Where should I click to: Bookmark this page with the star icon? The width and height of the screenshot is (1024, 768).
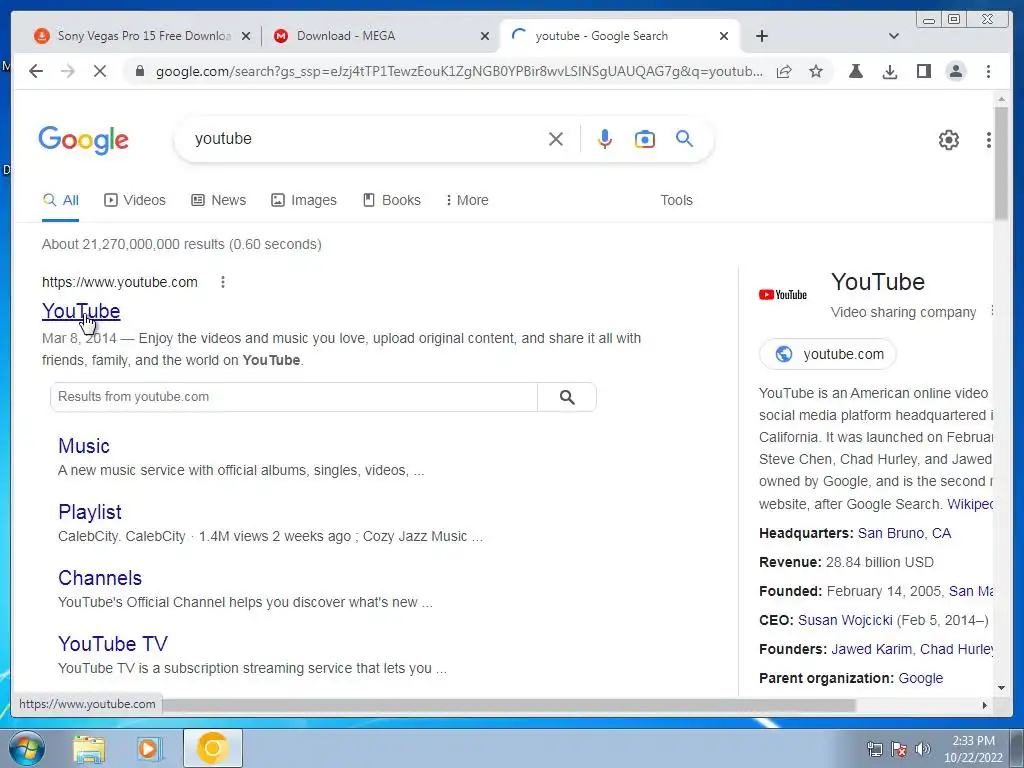click(x=816, y=71)
